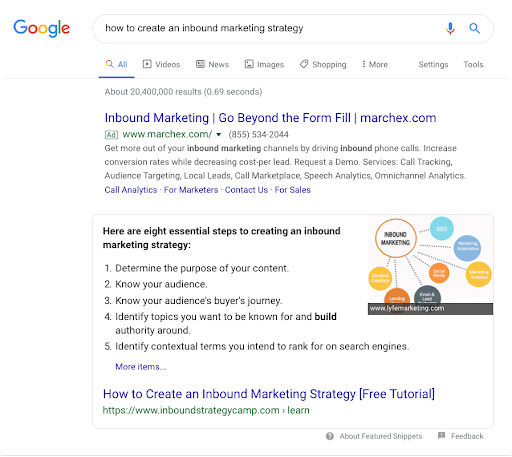
Task: Expand the More menu
Action: tap(375, 64)
